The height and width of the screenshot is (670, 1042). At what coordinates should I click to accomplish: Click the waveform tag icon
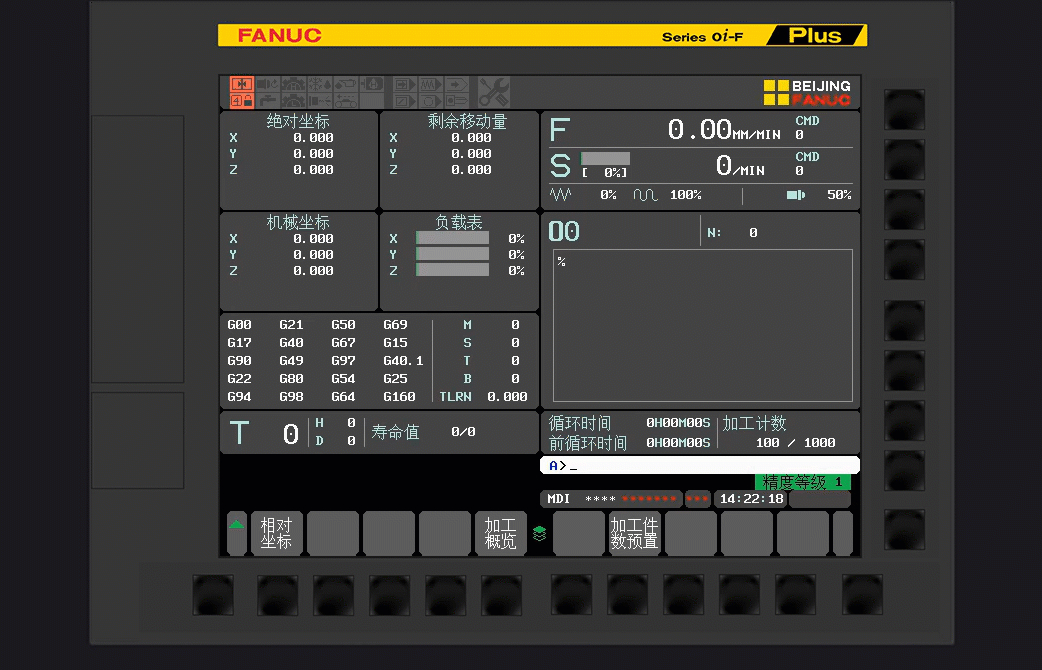coord(431,84)
